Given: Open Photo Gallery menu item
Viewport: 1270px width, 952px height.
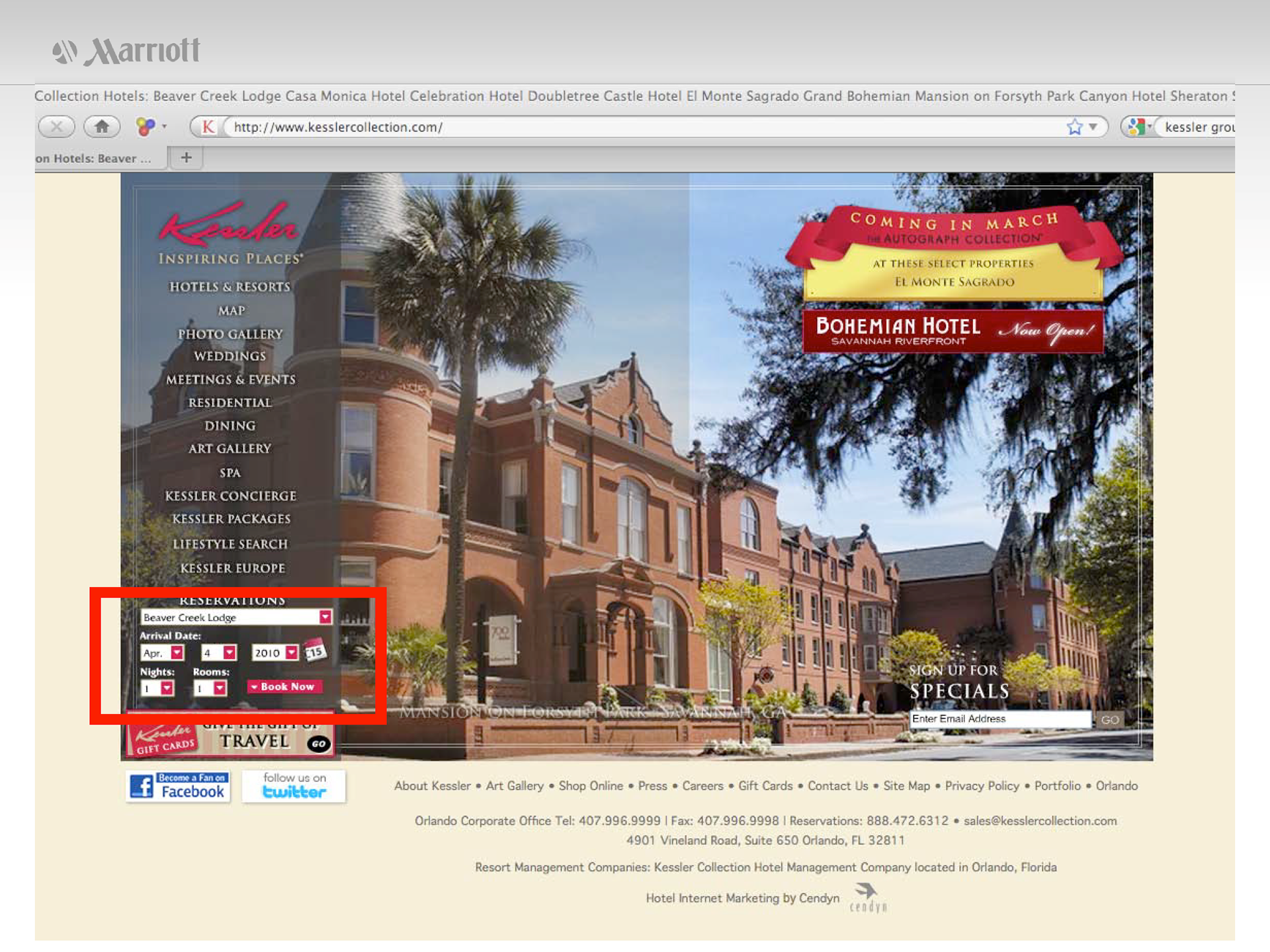Looking at the screenshot, I should 230,335.
